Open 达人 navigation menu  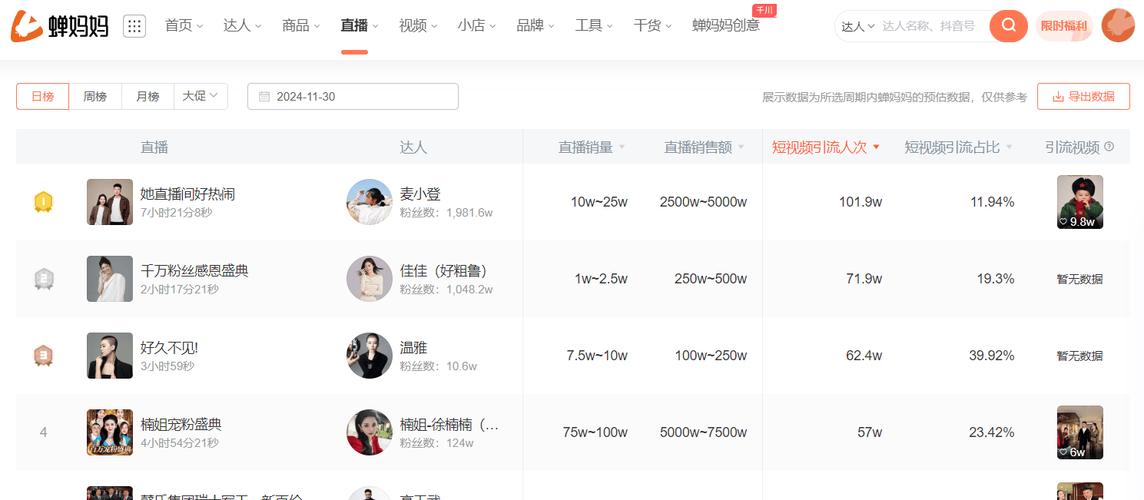click(242, 26)
